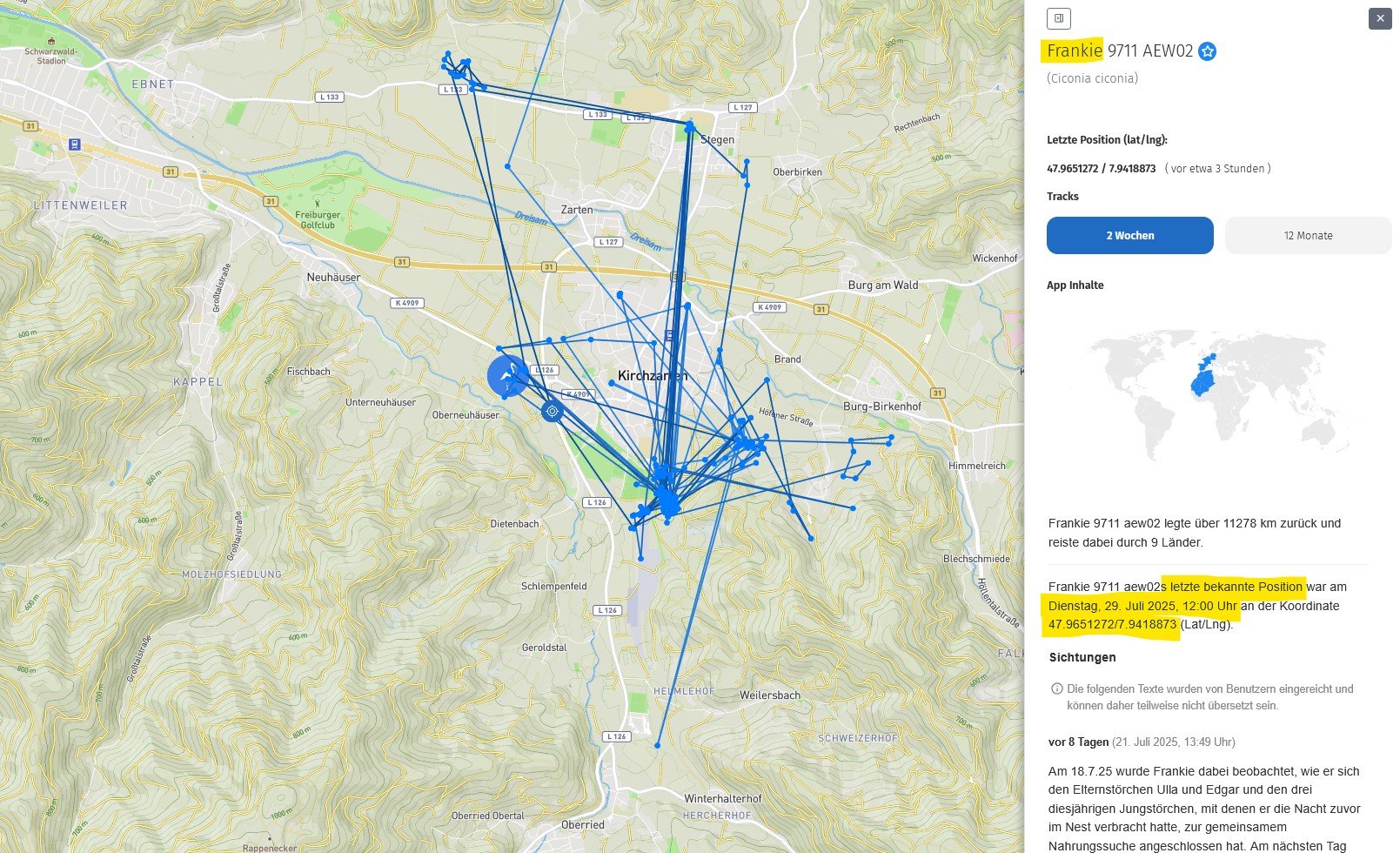Viewport: 1400px width, 853px height.
Task: Click the Kirchzarten railway station icon
Action: (x=668, y=335)
